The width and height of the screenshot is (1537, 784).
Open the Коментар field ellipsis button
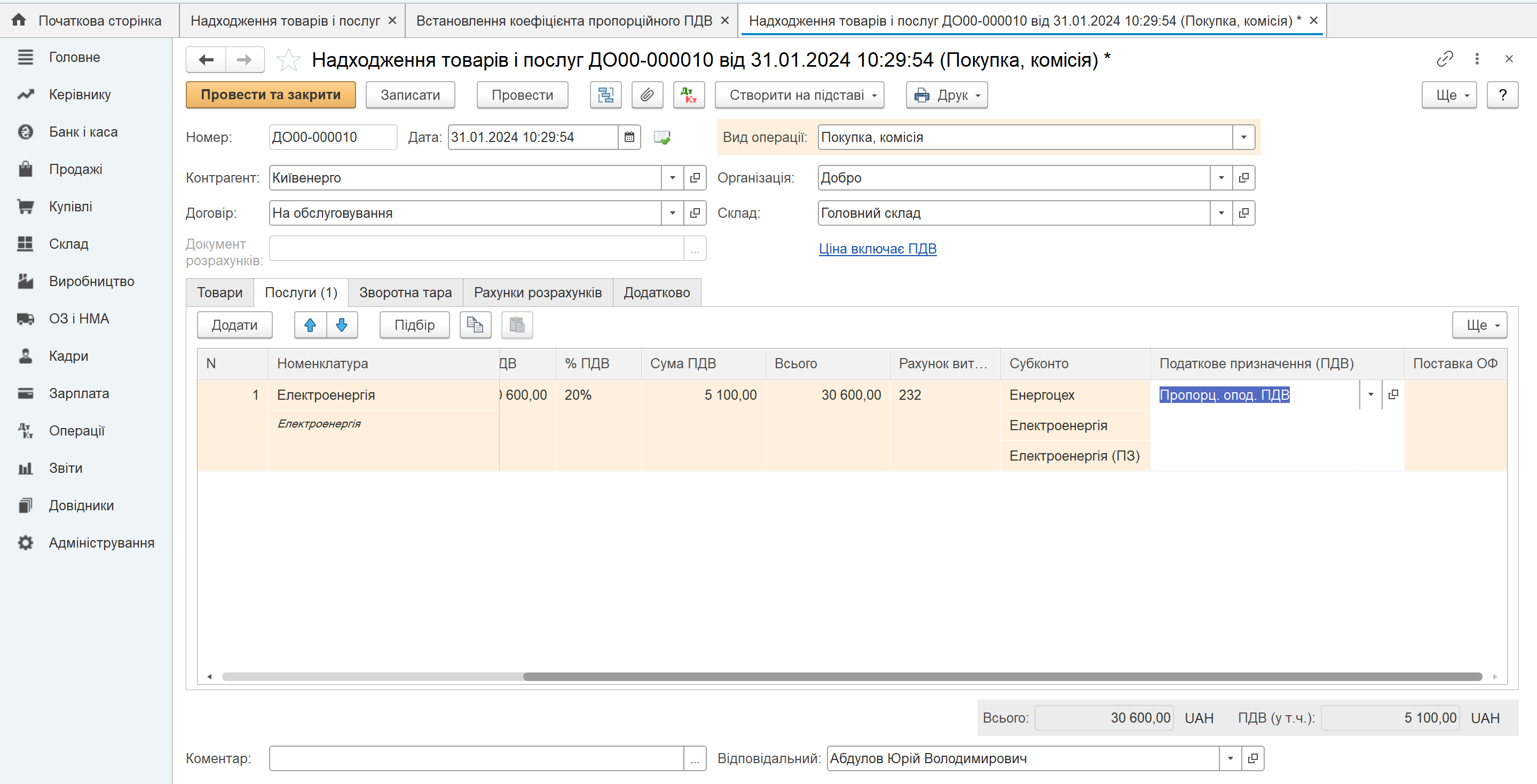pyautogui.click(x=695, y=758)
